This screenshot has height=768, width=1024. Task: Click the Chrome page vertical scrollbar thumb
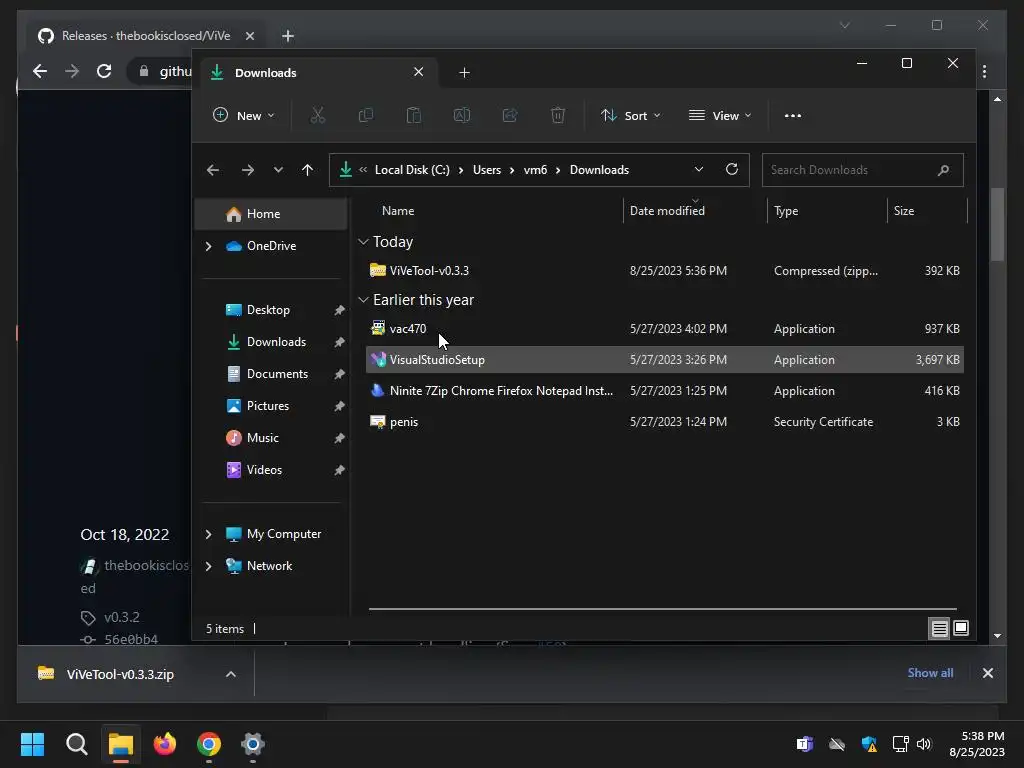coord(997,225)
